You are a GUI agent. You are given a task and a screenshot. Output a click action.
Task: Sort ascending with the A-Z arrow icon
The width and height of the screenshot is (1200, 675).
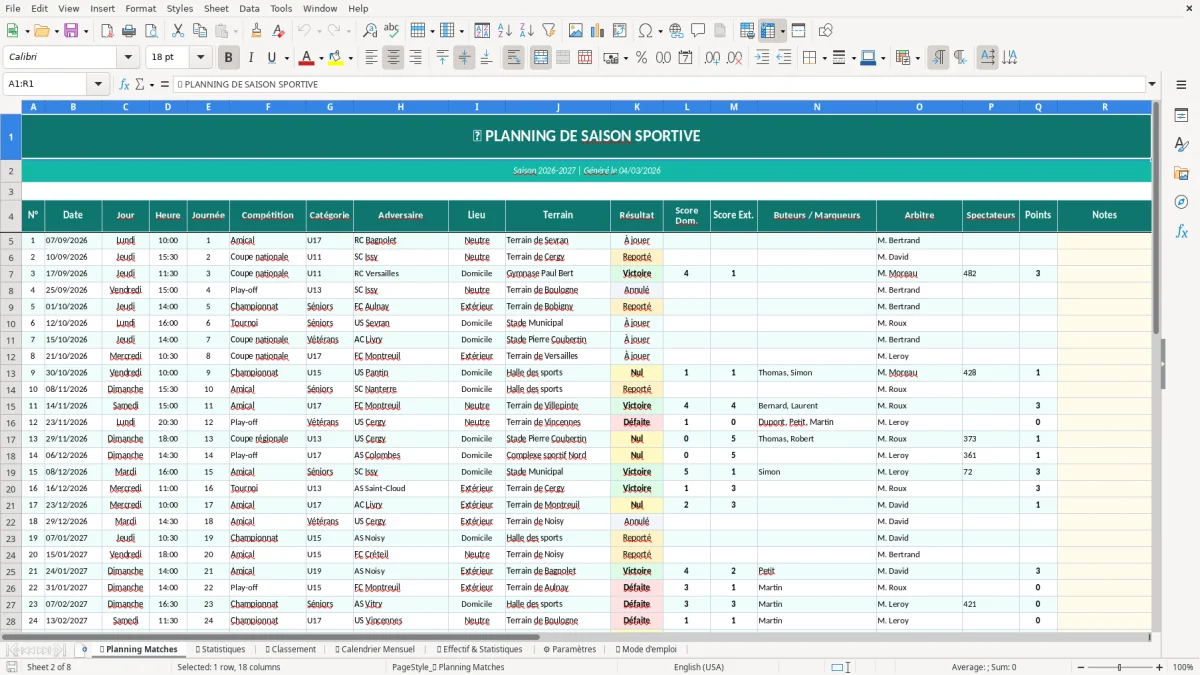505,31
